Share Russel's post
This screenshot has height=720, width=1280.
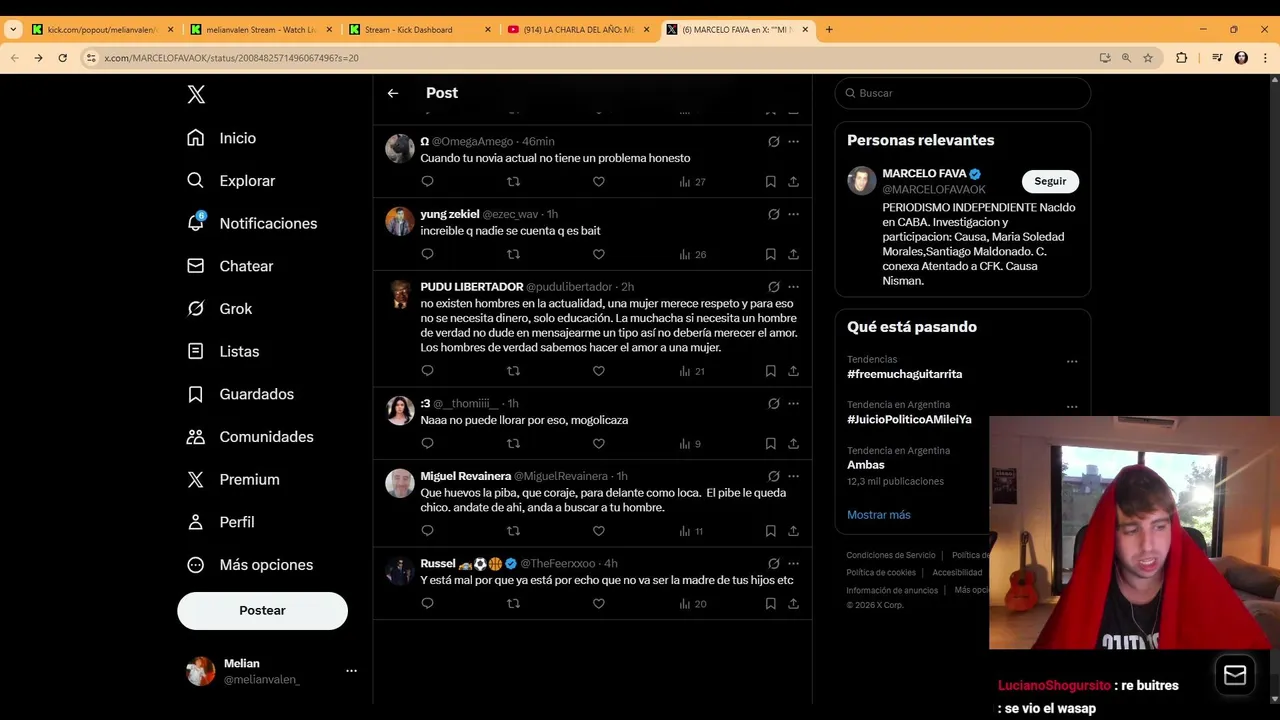coord(793,603)
